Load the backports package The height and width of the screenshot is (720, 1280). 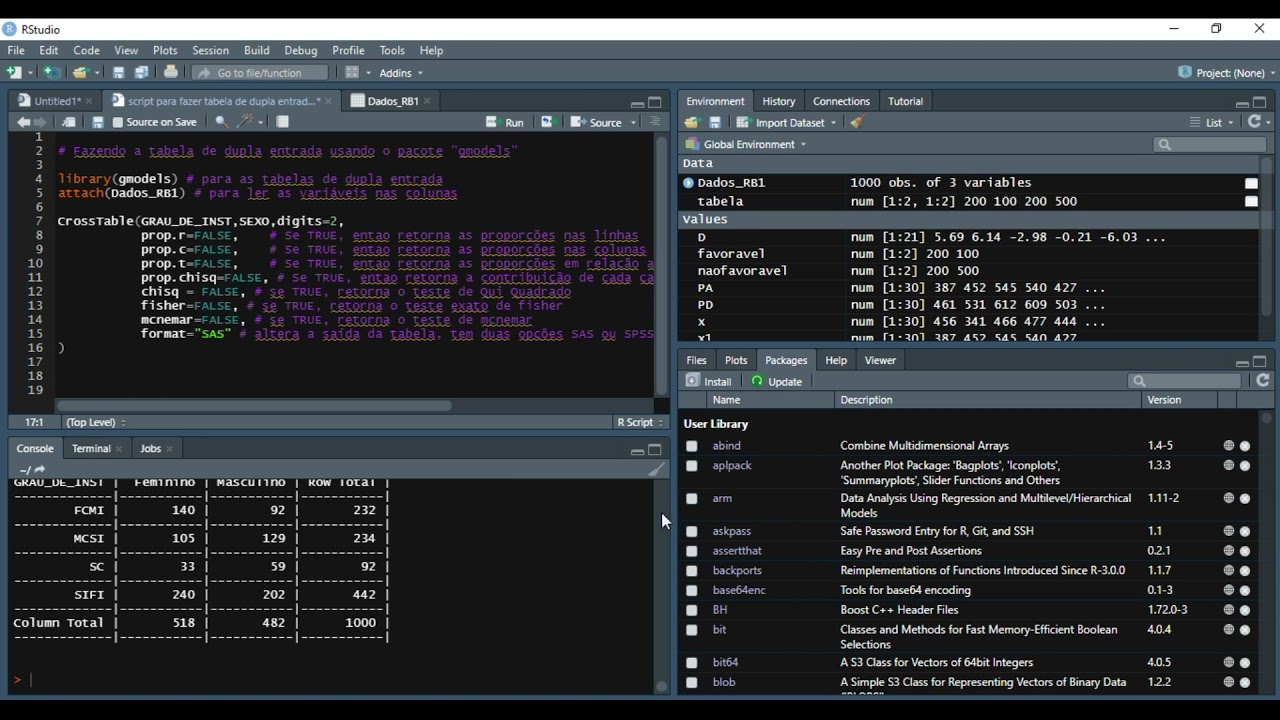coord(691,571)
